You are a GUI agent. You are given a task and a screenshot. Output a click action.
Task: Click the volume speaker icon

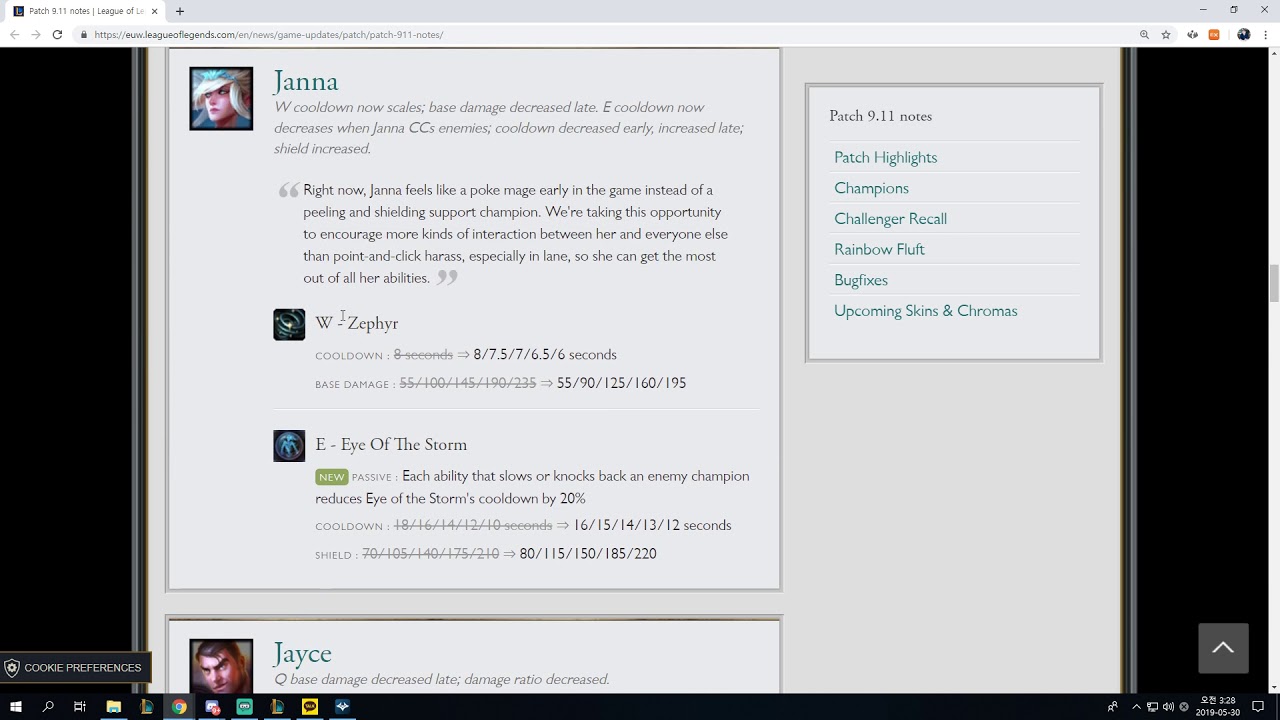(x=1168, y=707)
